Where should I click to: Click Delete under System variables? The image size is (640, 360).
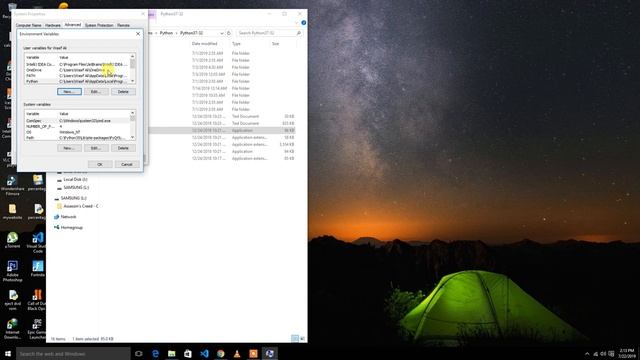(123, 148)
